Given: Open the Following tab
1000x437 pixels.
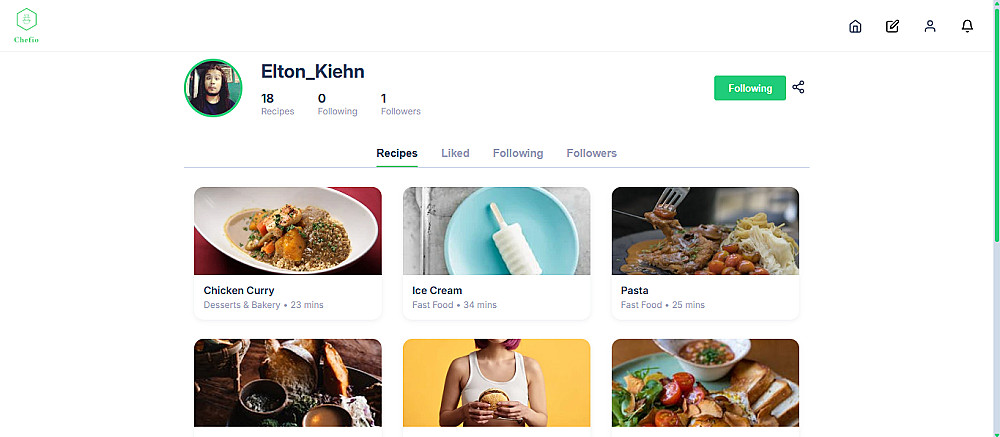Looking at the screenshot, I should 518,153.
